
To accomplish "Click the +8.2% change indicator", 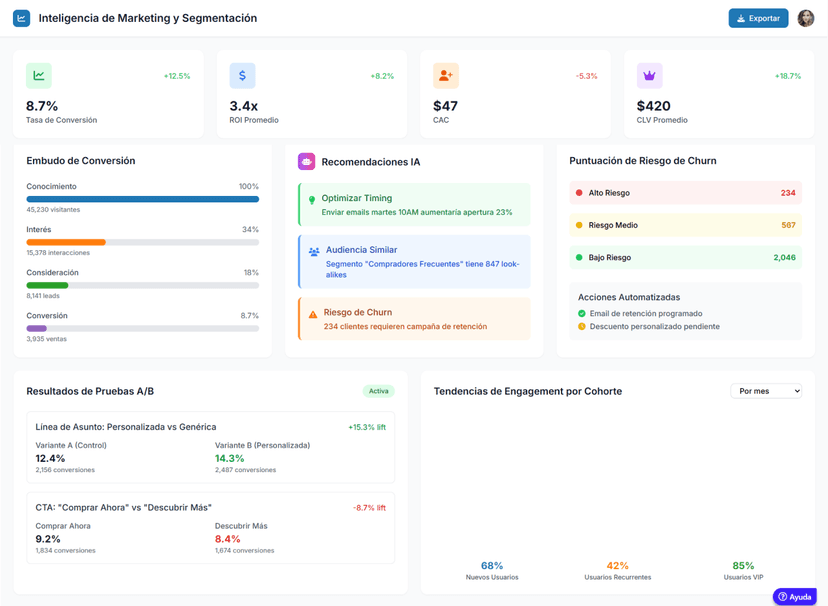I will point(382,76).
